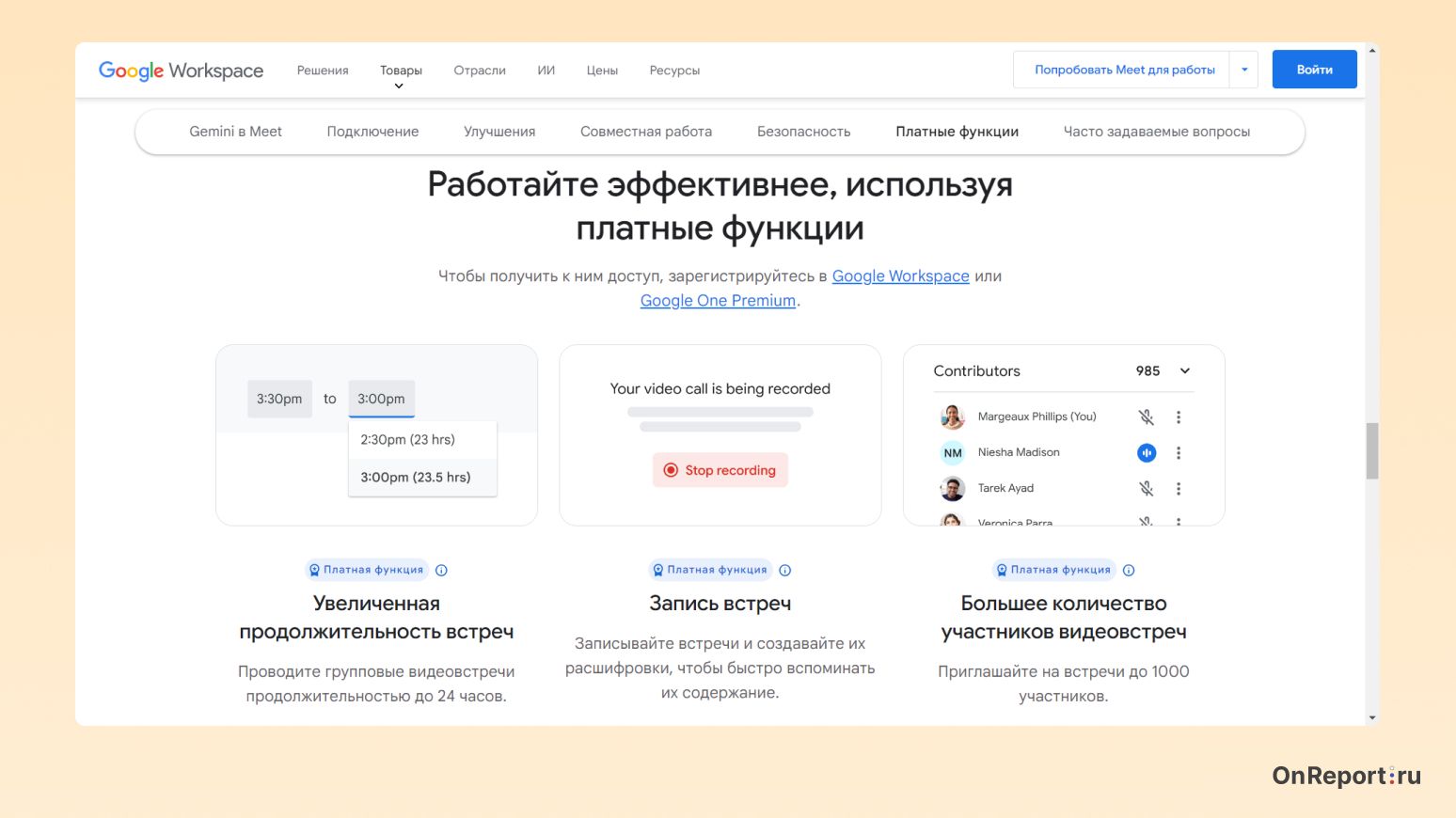Screen dimensions: 1456x818
Task: Open the Решения menu
Action: click(x=323, y=71)
